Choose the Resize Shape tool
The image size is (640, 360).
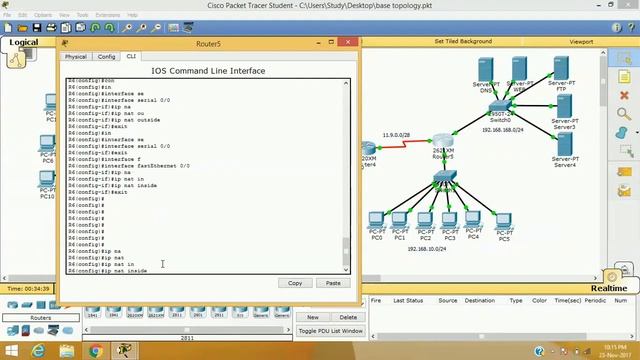click(626, 151)
